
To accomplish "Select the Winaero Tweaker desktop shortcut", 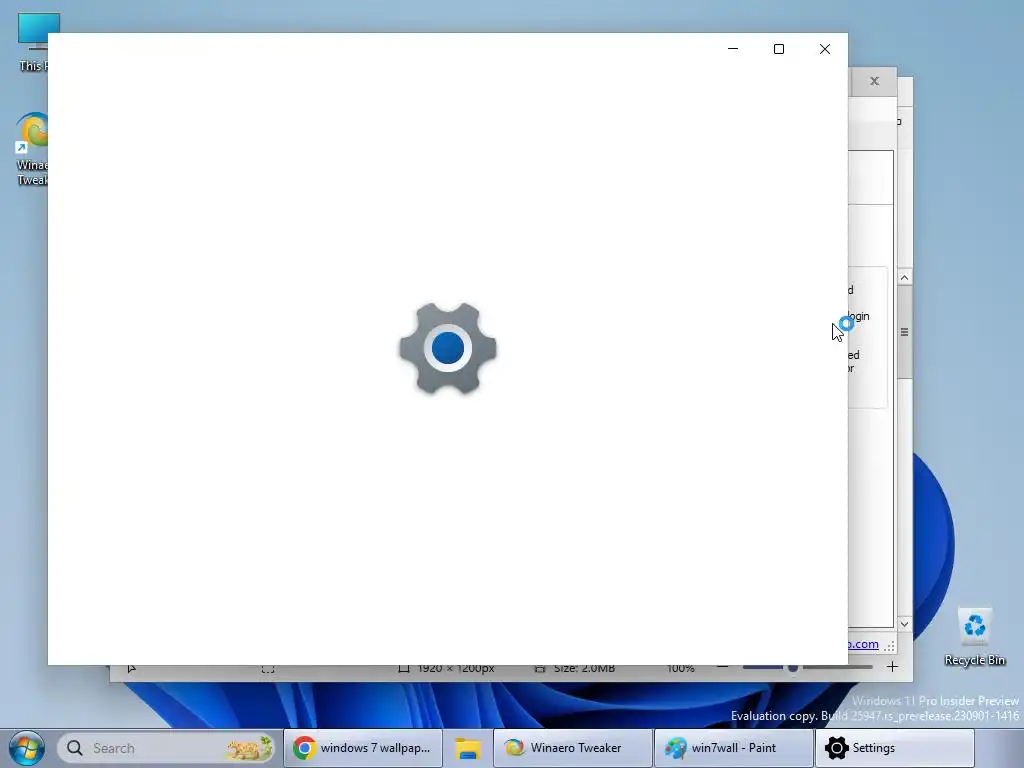I will click(x=32, y=149).
